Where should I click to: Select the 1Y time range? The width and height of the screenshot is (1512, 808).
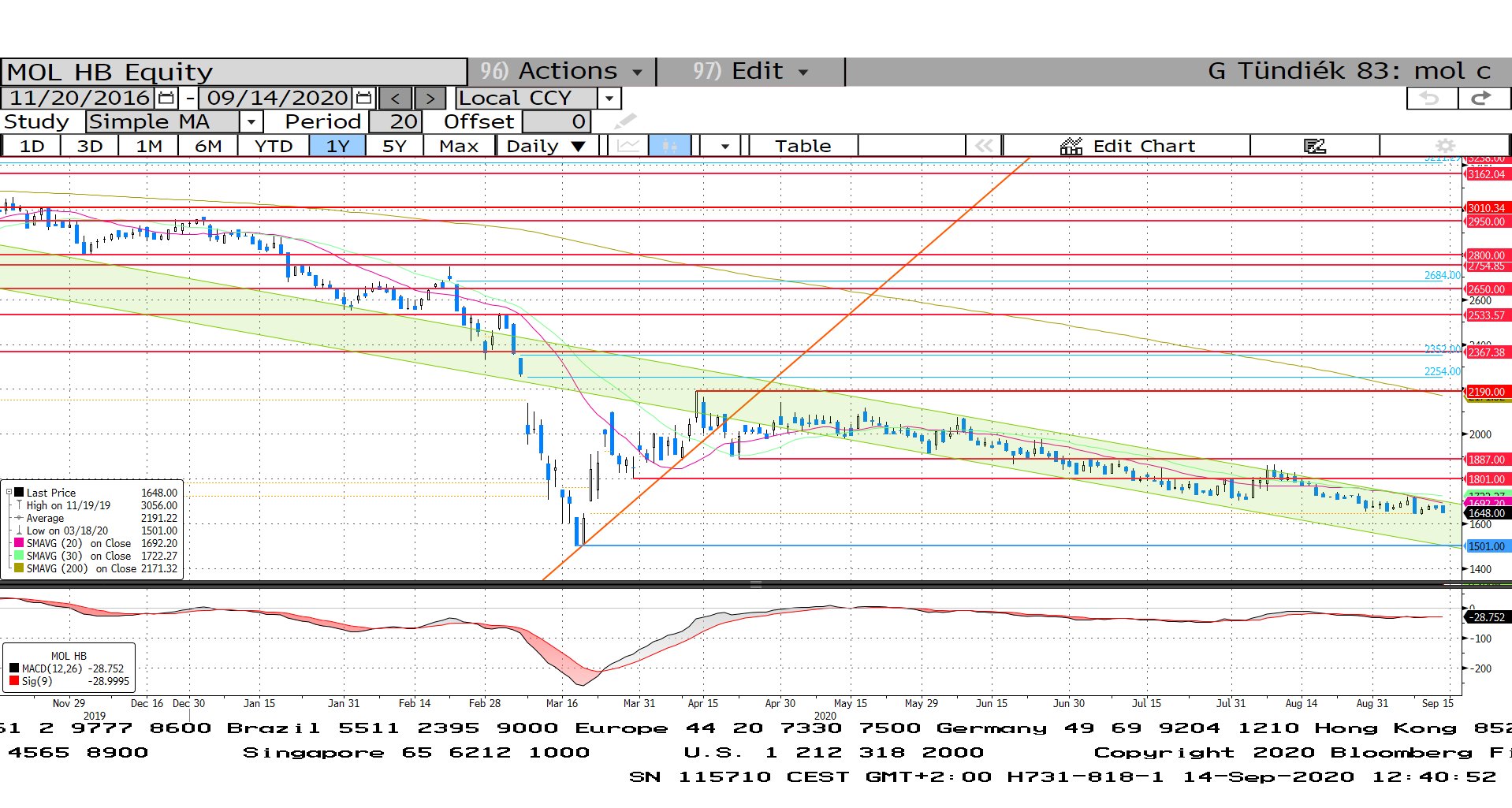coord(337,146)
